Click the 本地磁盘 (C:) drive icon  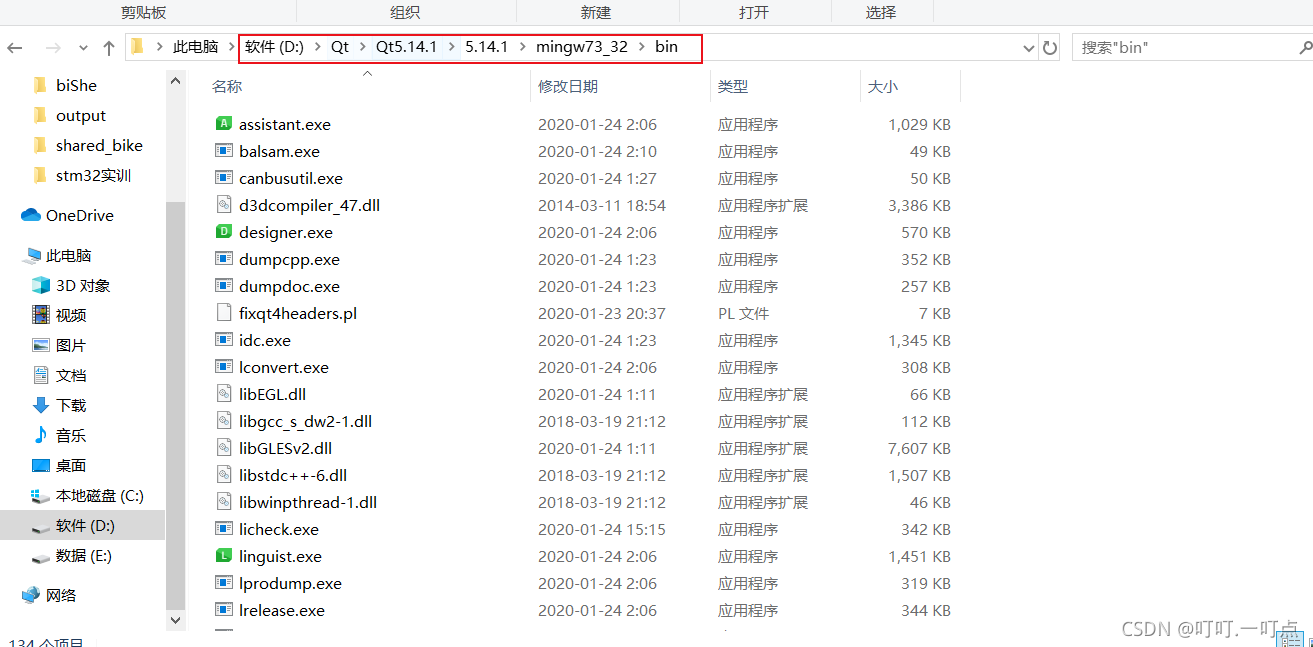[x=40, y=495]
